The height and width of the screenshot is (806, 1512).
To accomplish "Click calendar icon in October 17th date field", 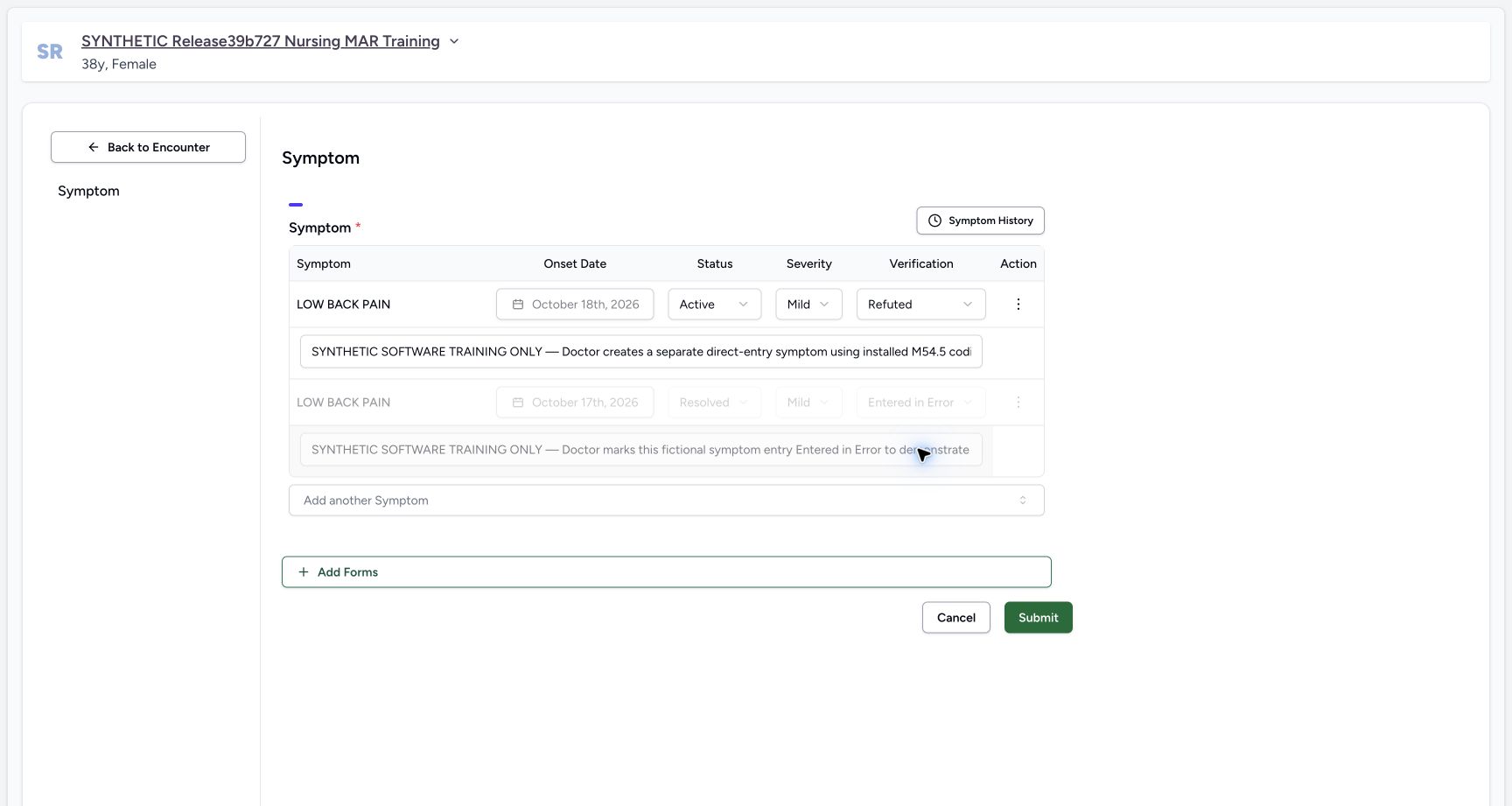I will (x=518, y=403).
